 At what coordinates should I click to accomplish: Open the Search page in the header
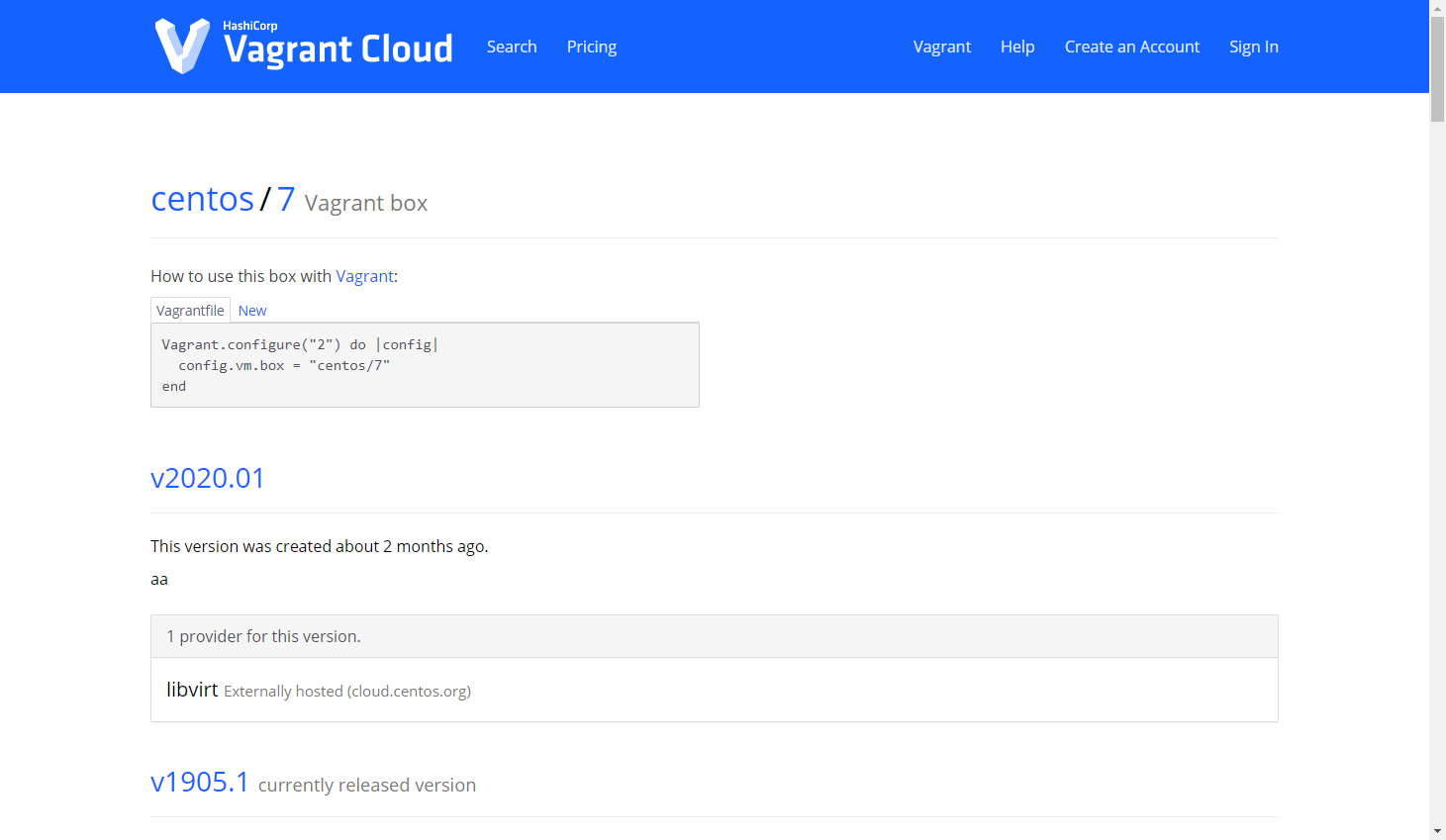pos(512,47)
